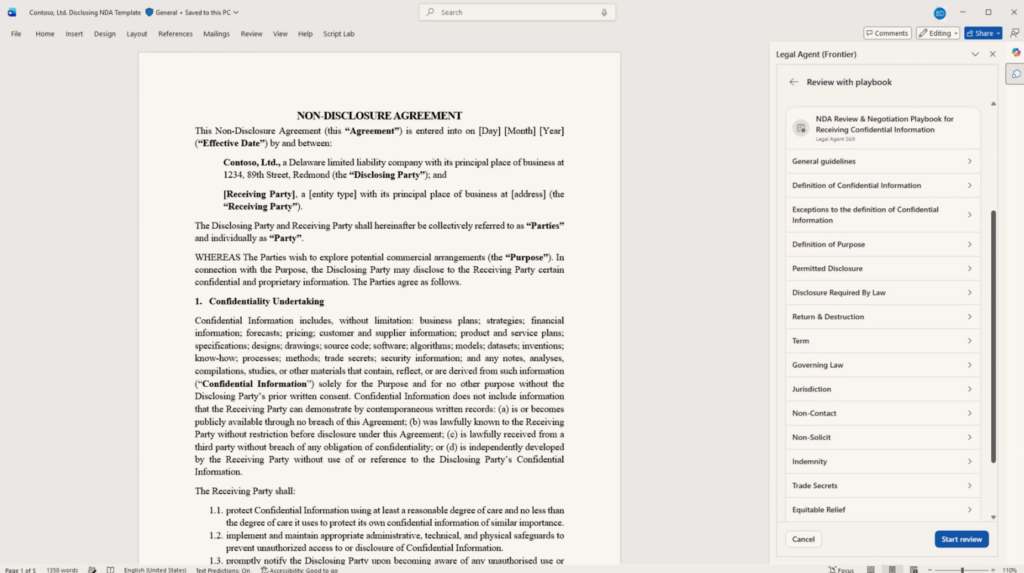The image size is (1024, 573).
Task: Click the microphone icon in the search box
Action: (604, 12)
